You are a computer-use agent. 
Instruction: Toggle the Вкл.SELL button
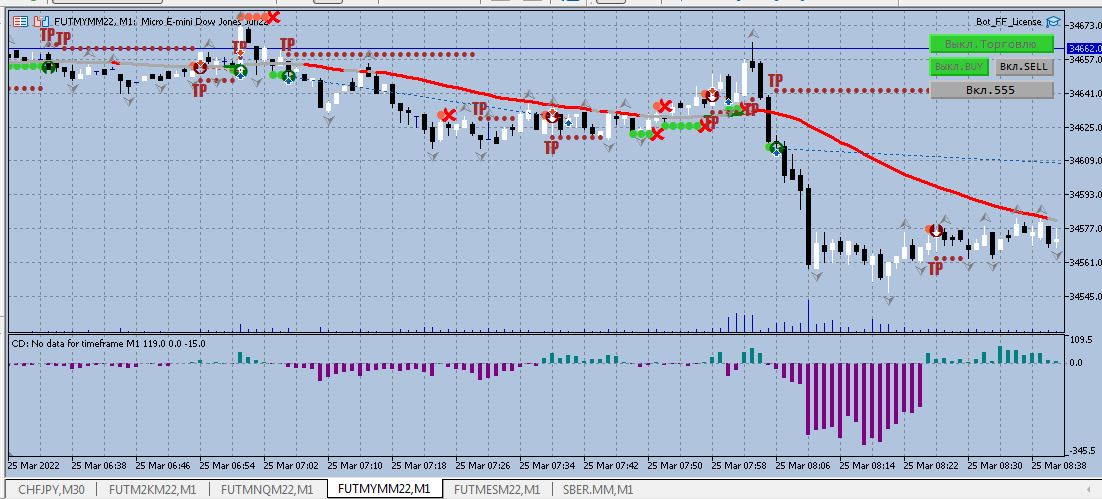tap(1024, 67)
